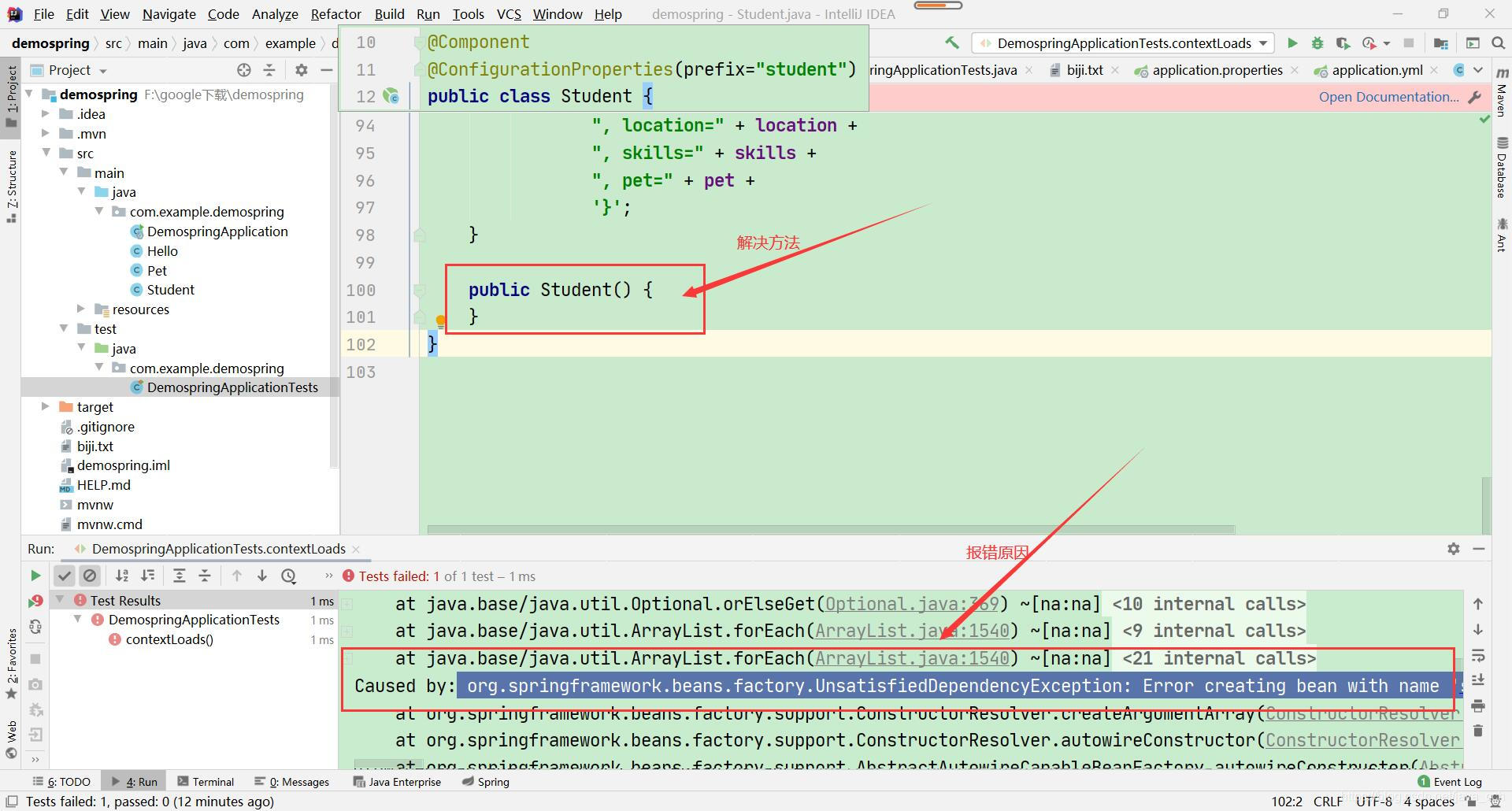Screen dimensions: 1512x811
Task: Click the Build project hammer icon
Action: (952, 43)
